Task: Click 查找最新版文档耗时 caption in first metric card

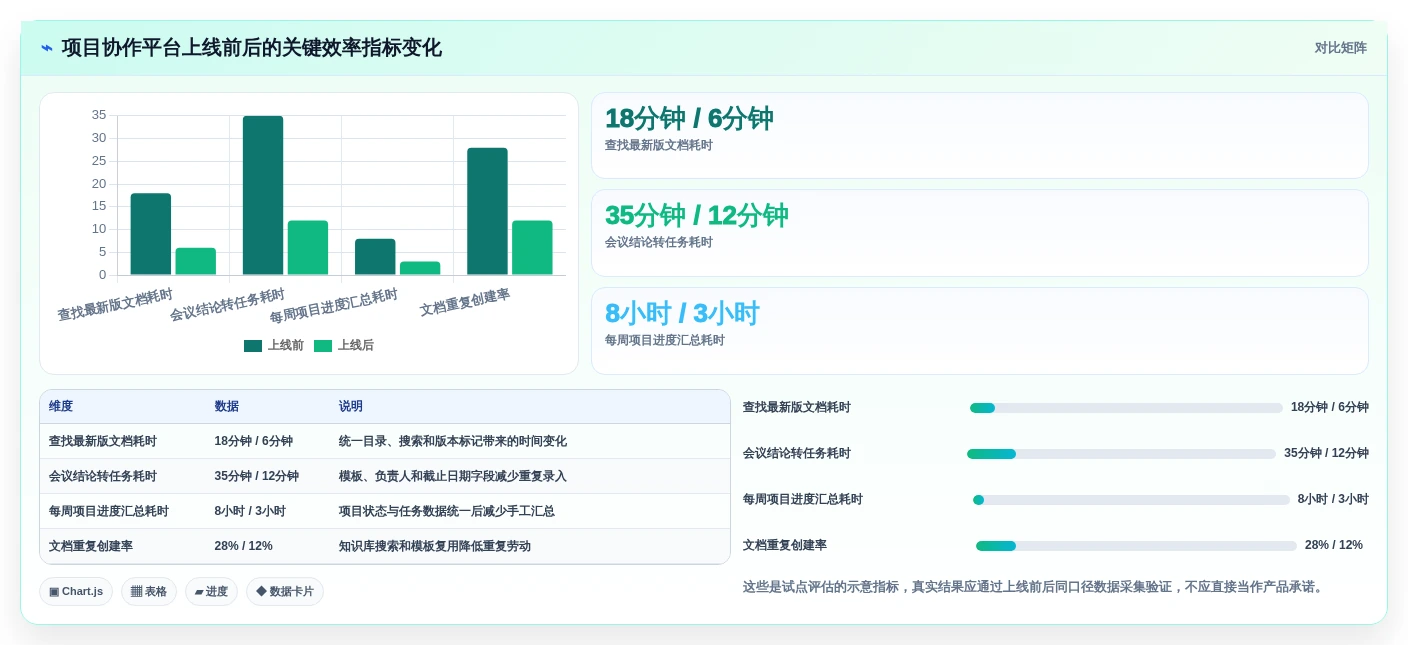Action: click(658, 146)
